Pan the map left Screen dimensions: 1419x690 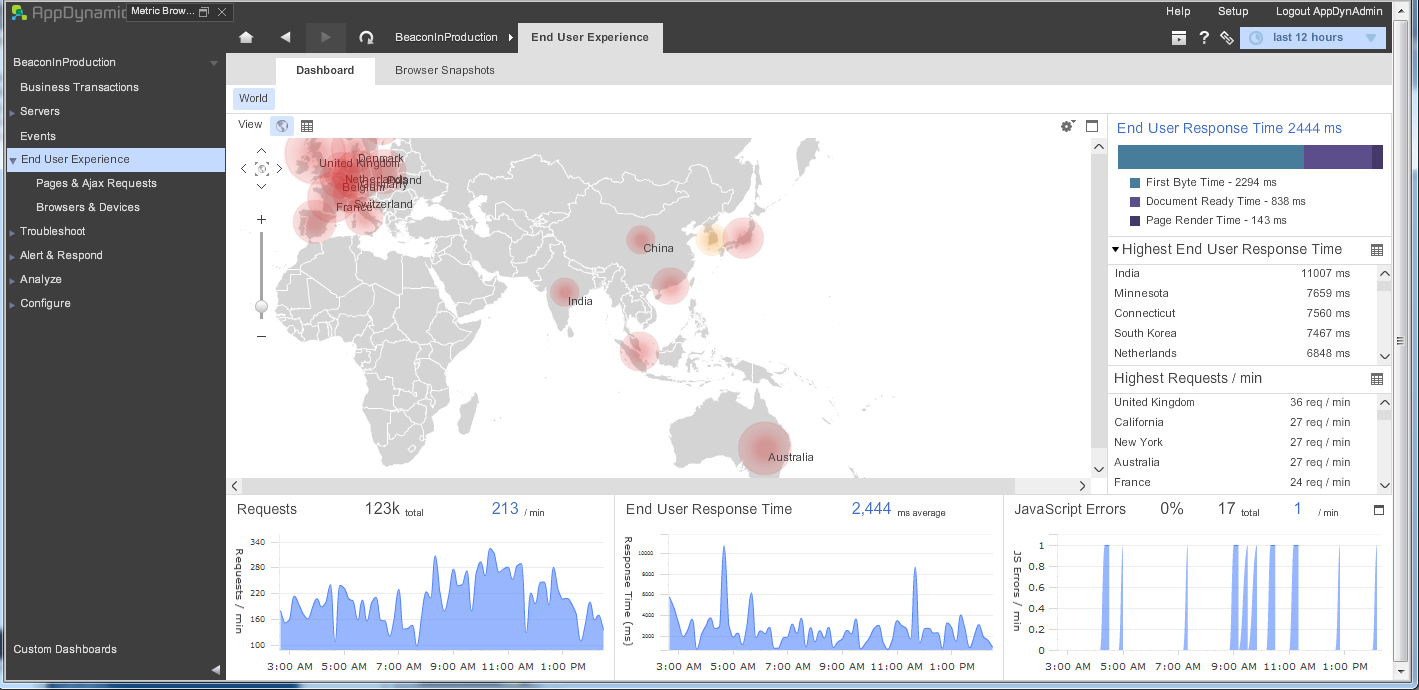click(244, 169)
